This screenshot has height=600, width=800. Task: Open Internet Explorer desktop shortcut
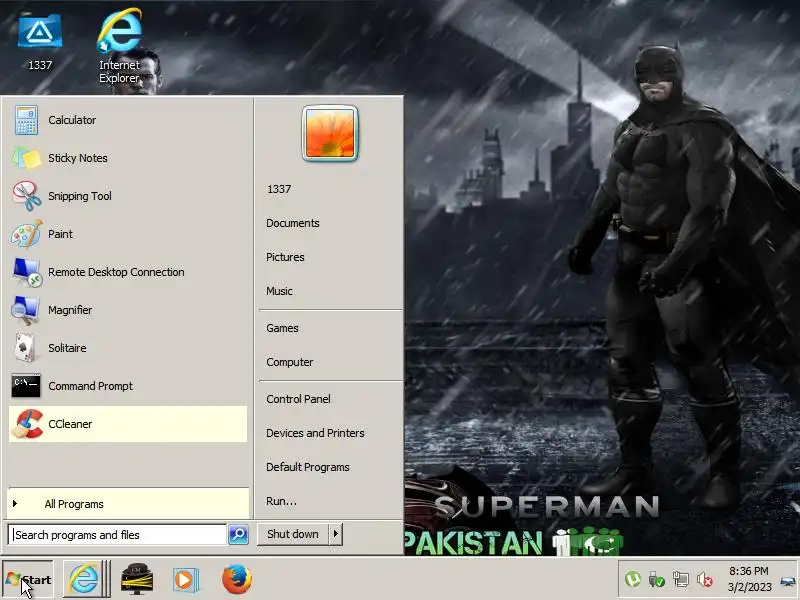click(119, 31)
